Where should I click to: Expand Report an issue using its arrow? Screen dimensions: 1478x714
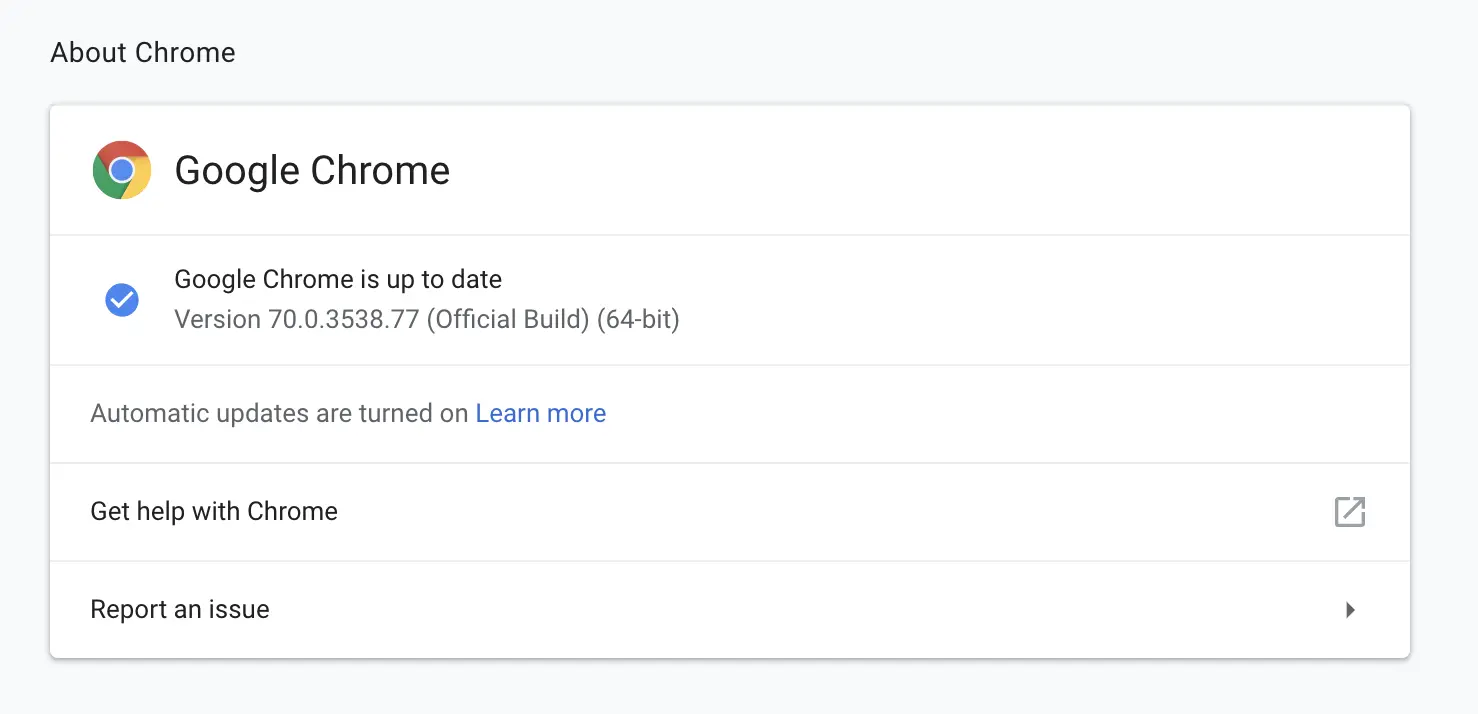(x=1350, y=610)
